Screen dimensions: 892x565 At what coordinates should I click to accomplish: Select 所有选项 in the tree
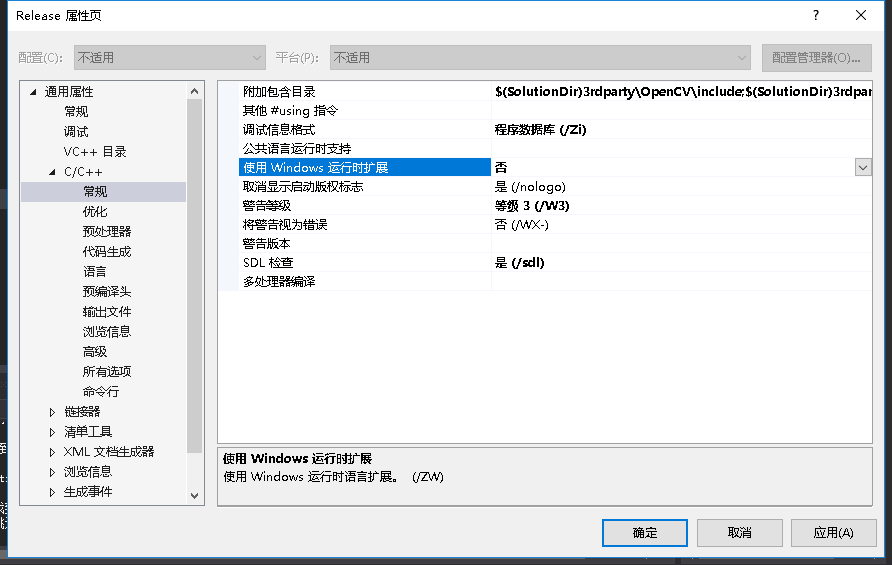(107, 372)
